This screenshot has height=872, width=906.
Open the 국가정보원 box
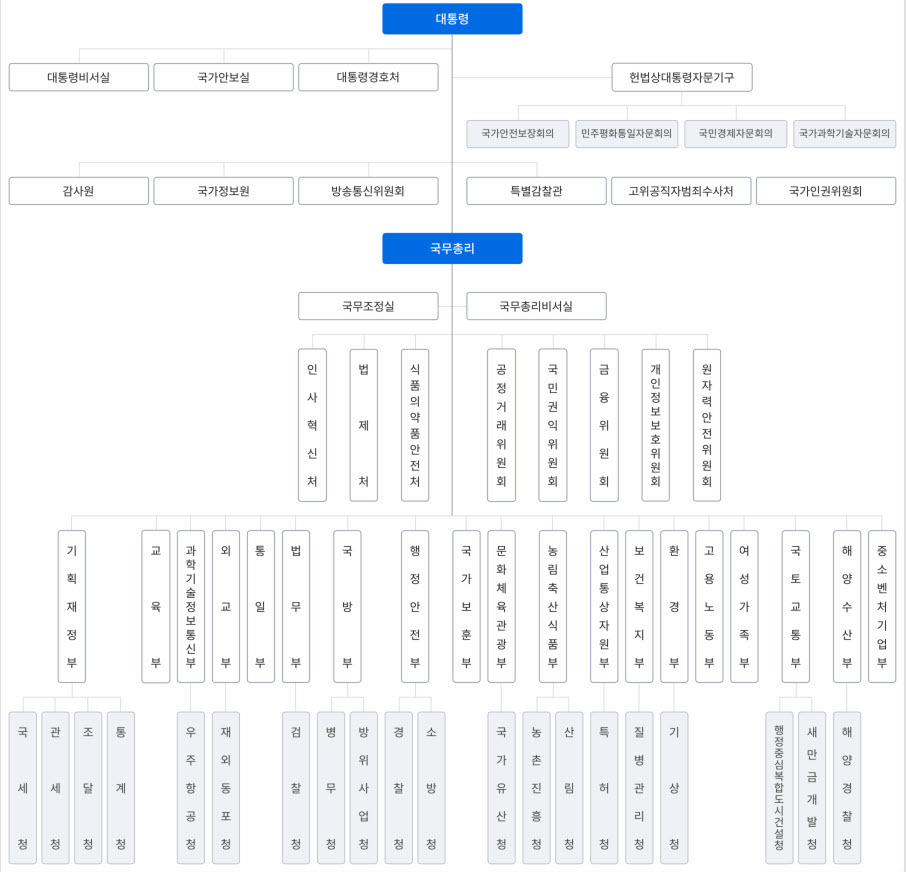[x=224, y=191]
